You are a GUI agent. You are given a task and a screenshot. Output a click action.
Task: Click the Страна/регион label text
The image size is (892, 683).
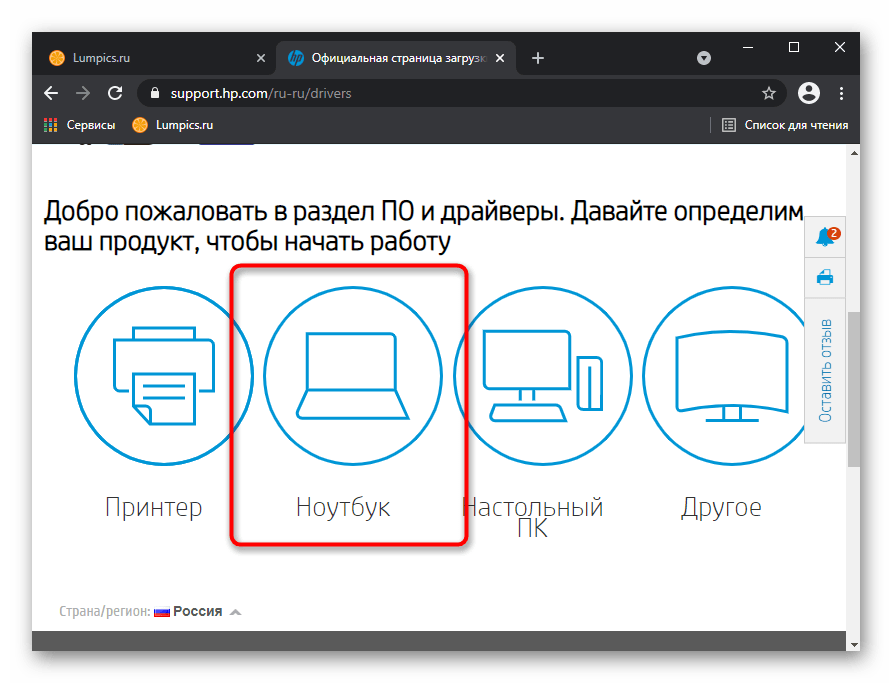105,611
